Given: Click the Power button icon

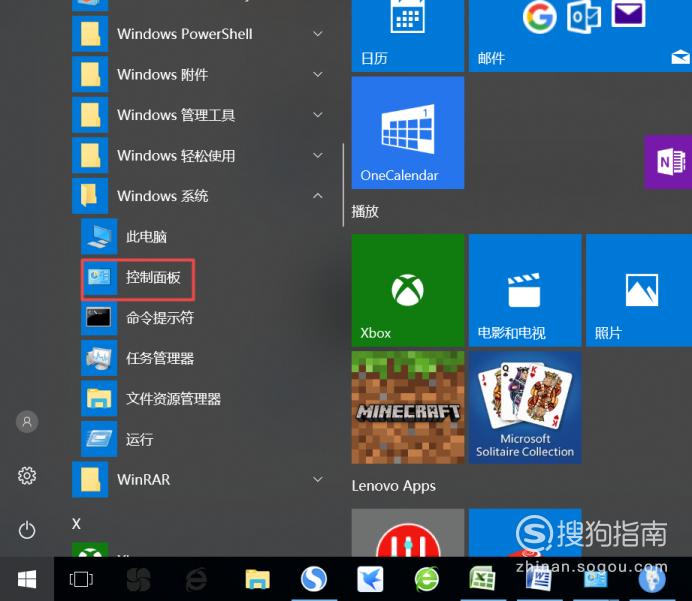Looking at the screenshot, I should (27, 530).
